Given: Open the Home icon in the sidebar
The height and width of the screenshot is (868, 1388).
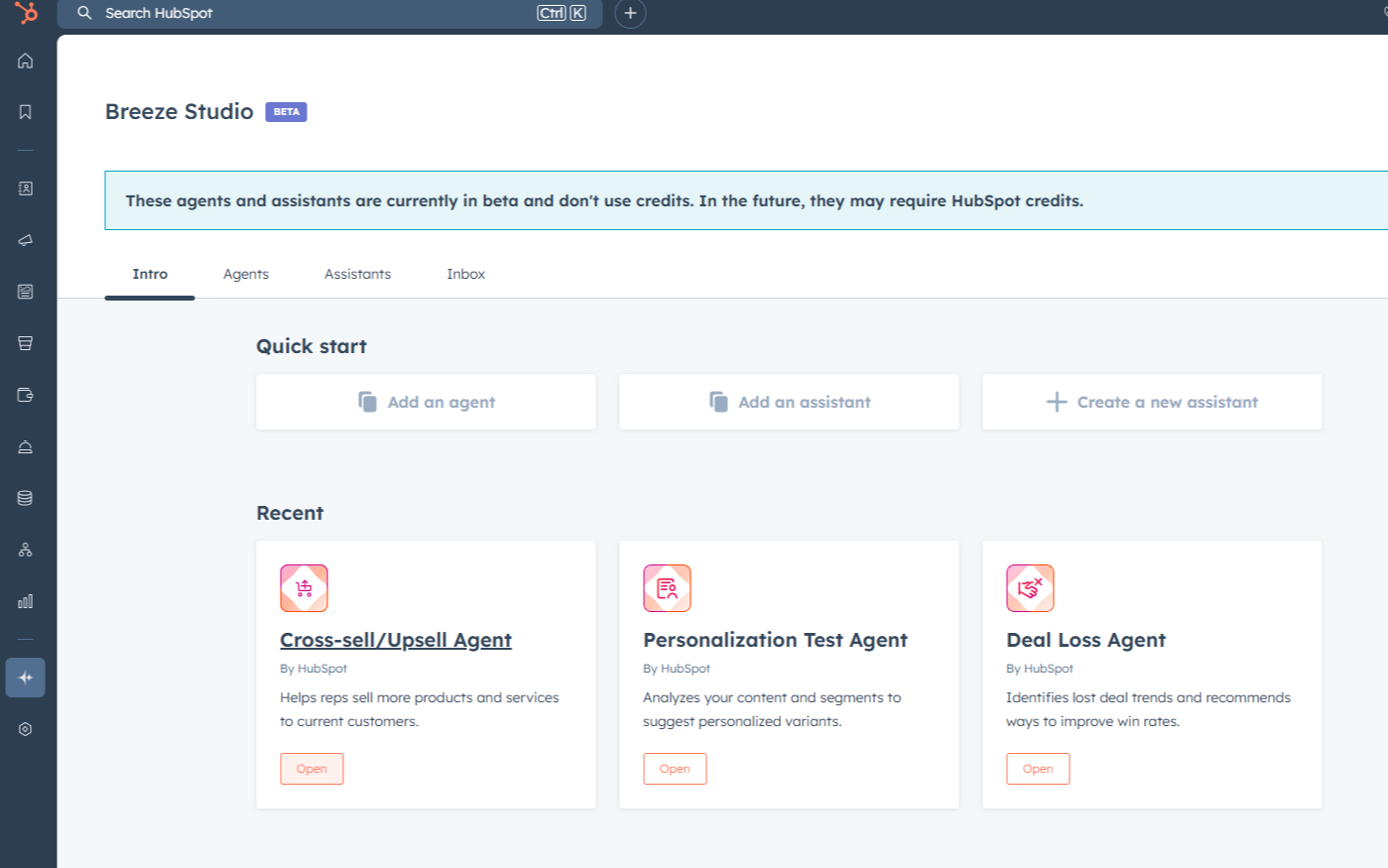Looking at the screenshot, I should [x=26, y=61].
